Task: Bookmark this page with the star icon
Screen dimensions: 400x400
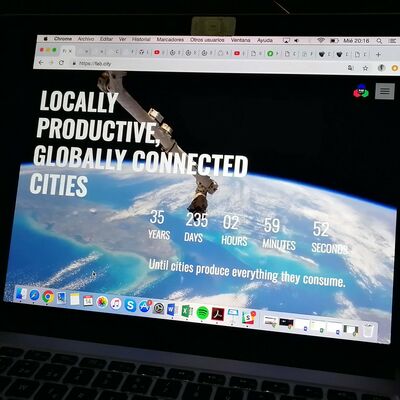Action: (366, 68)
